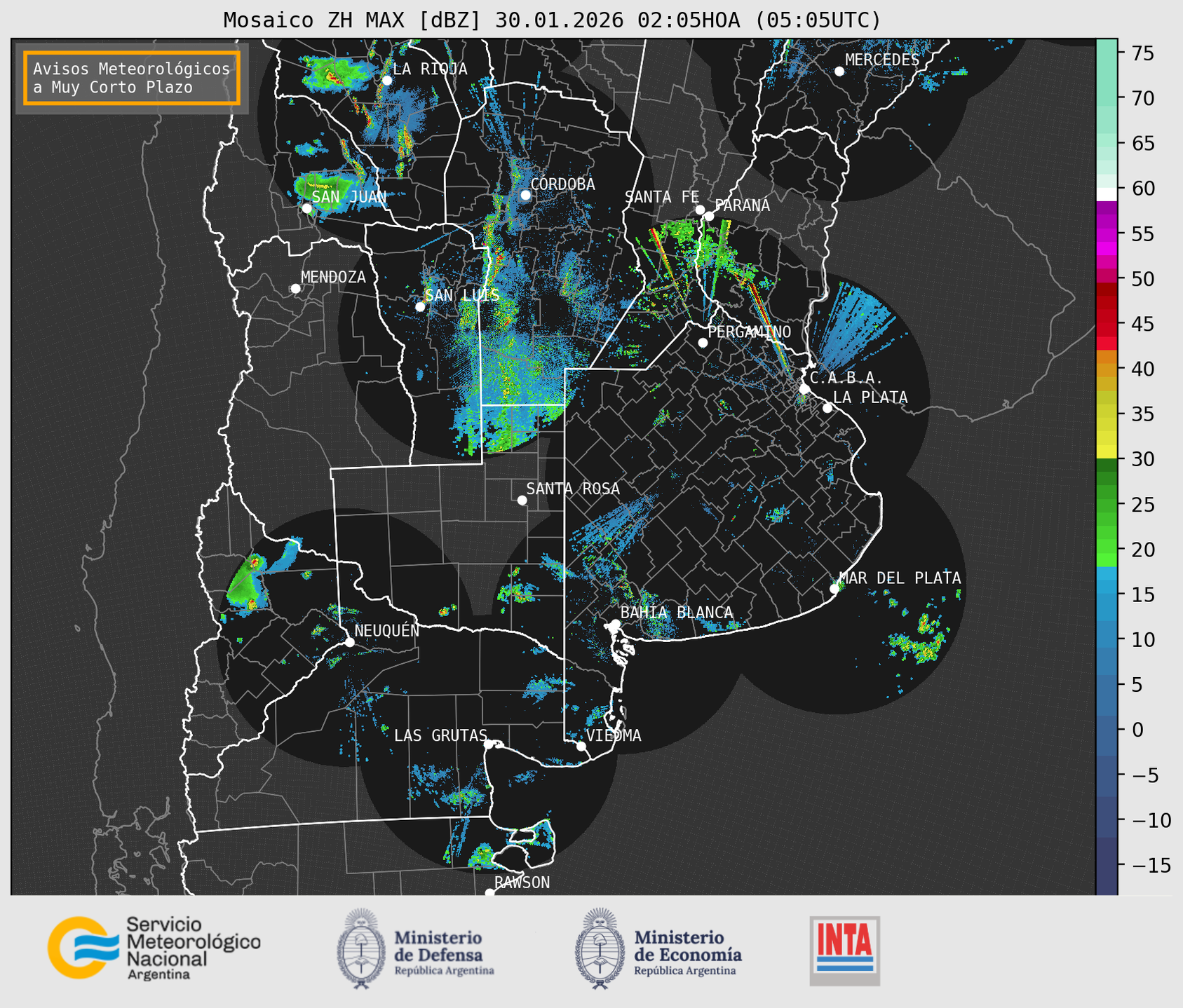
Task: Select the Mendoza city marker dot
Action: point(295,289)
